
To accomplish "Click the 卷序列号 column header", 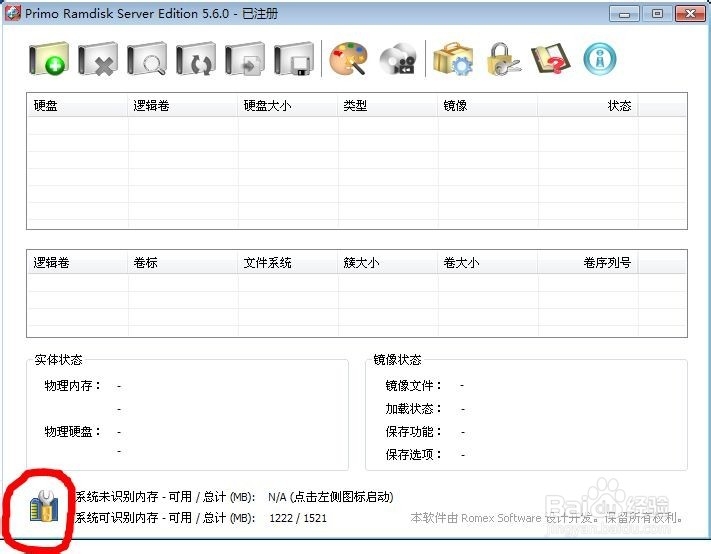I will point(588,262).
